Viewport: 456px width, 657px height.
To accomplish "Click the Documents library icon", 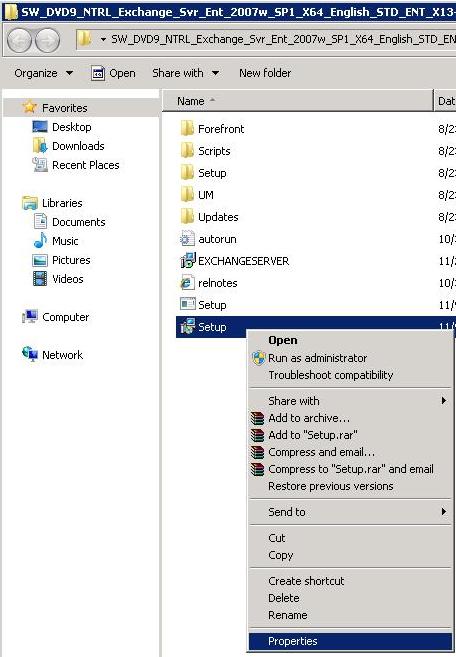I will coord(40,222).
